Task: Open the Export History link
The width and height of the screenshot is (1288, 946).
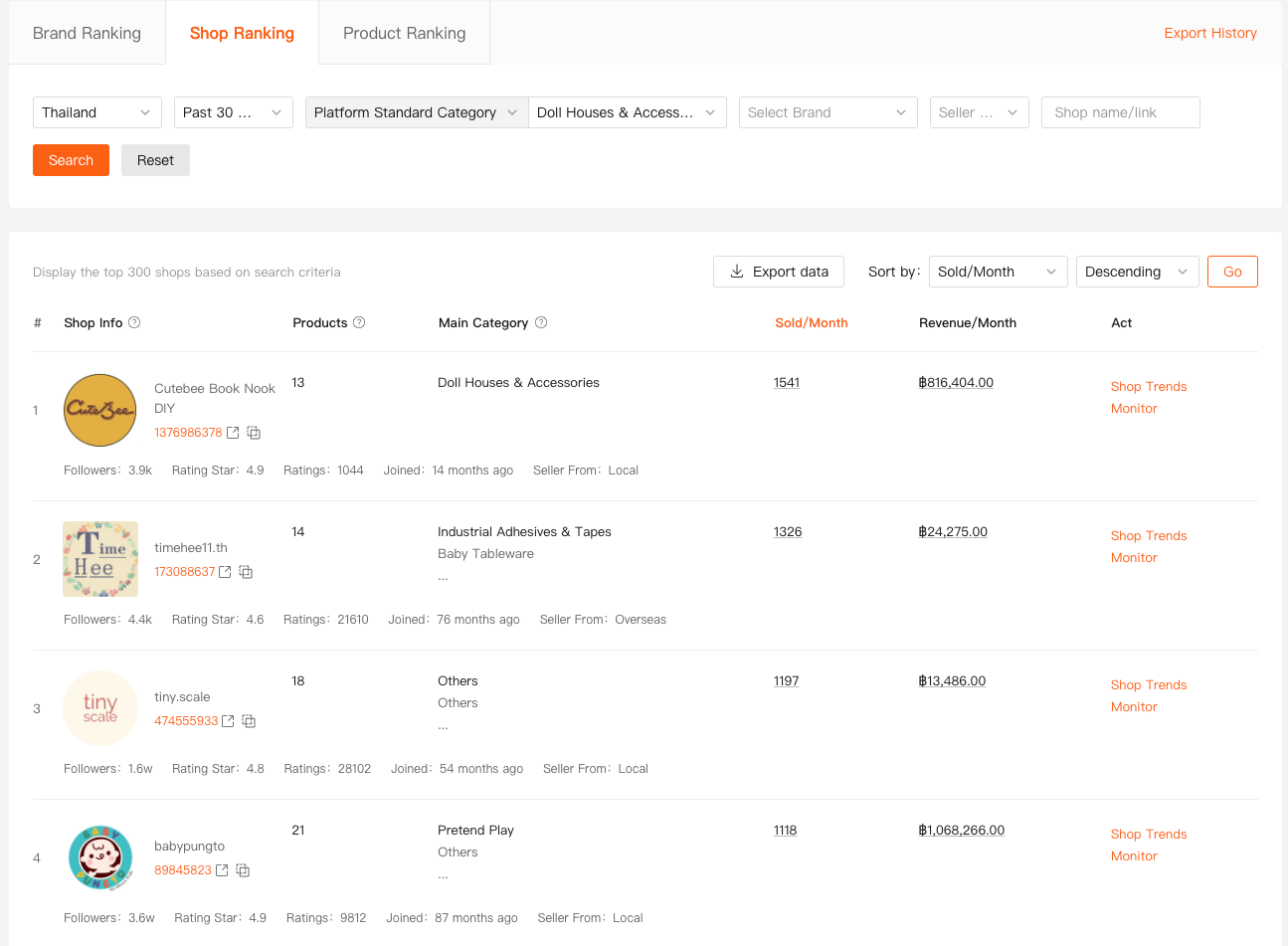Action: 1209,33
